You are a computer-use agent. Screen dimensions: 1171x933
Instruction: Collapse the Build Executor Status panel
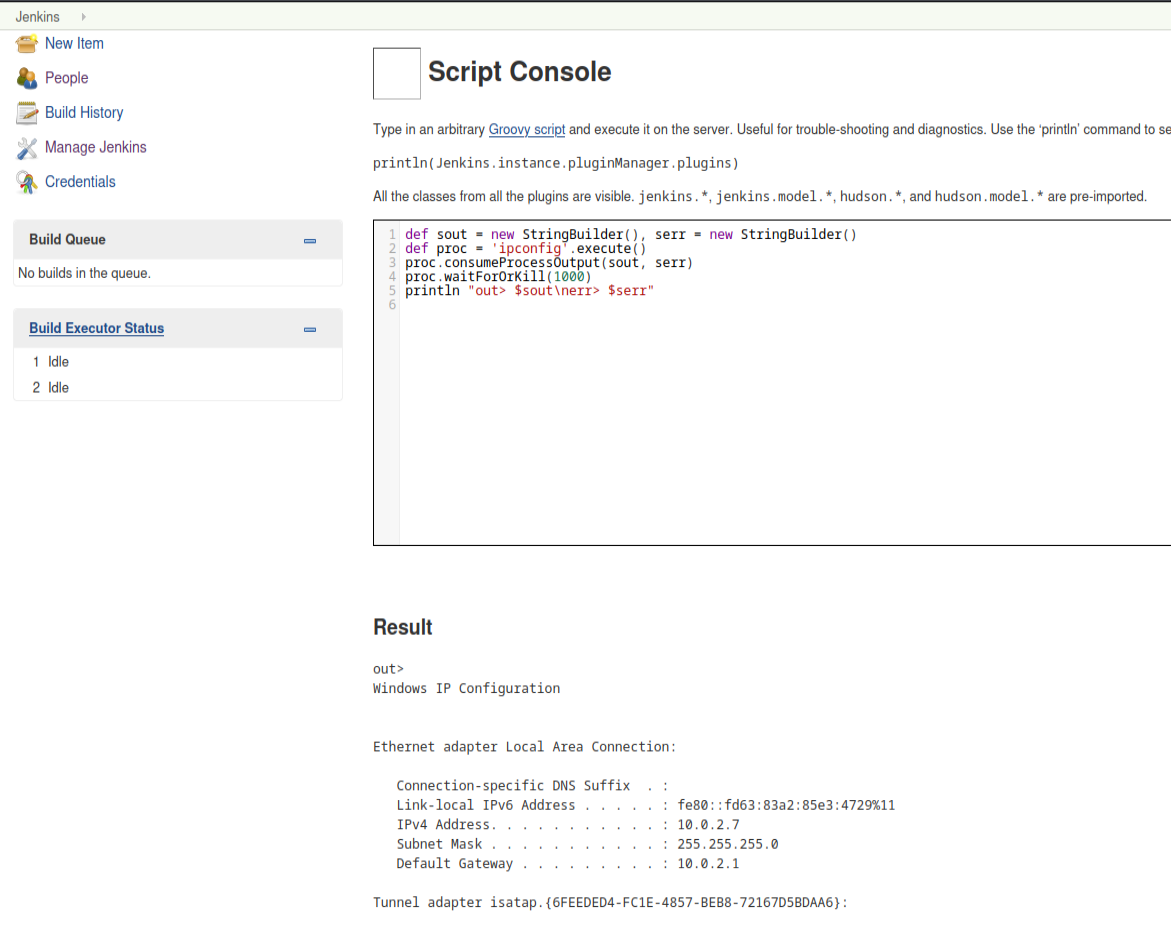(310, 329)
